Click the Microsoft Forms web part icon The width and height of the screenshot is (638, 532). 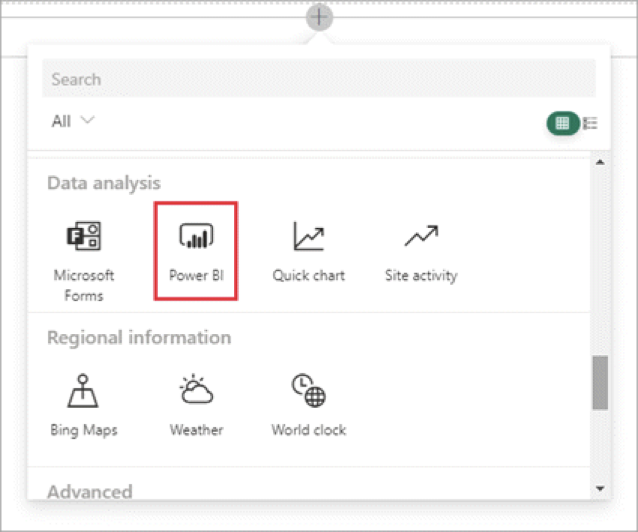[x=83, y=237]
